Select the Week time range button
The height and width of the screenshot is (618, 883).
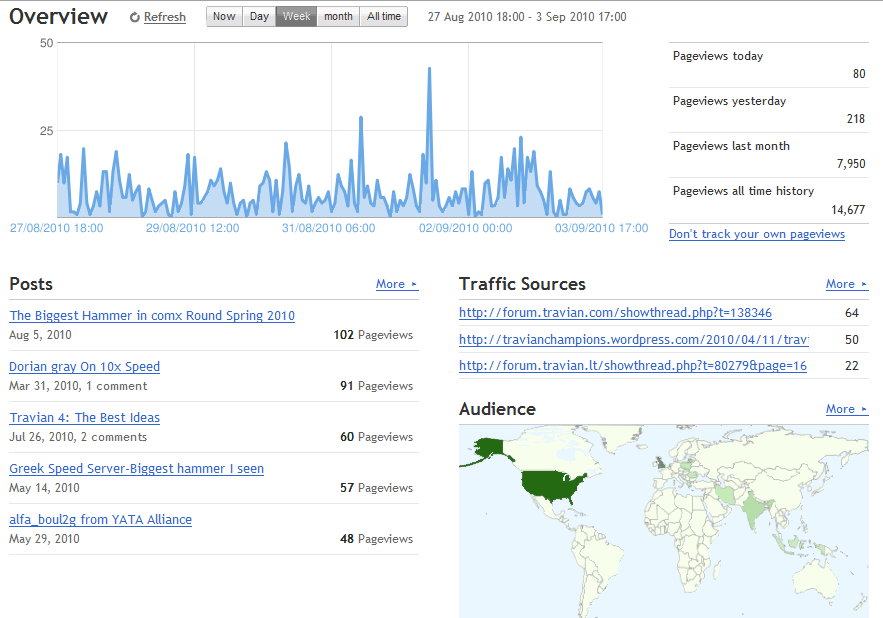tap(296, 17)
